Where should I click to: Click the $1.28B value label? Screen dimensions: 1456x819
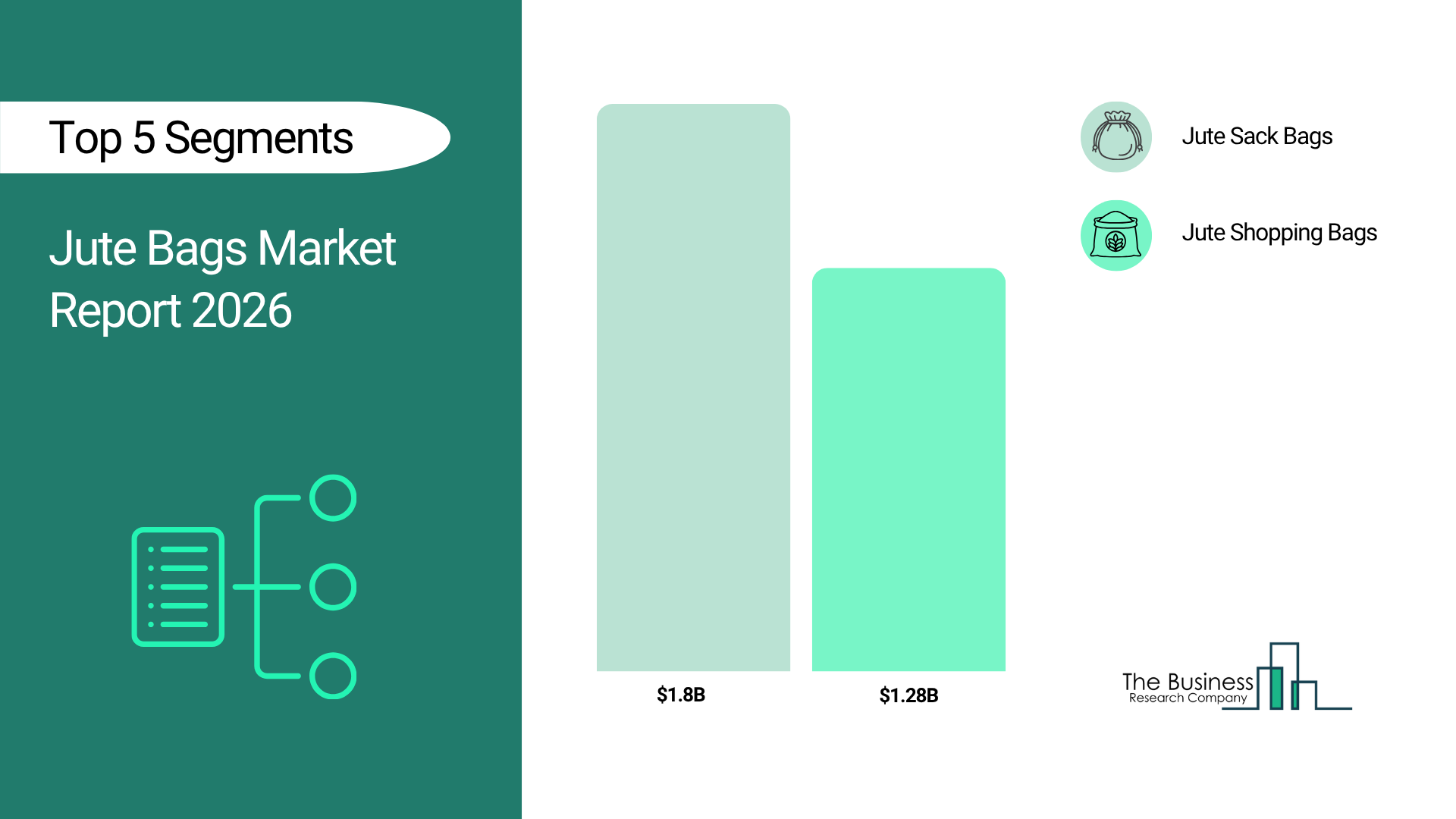[x=908, y=695]
